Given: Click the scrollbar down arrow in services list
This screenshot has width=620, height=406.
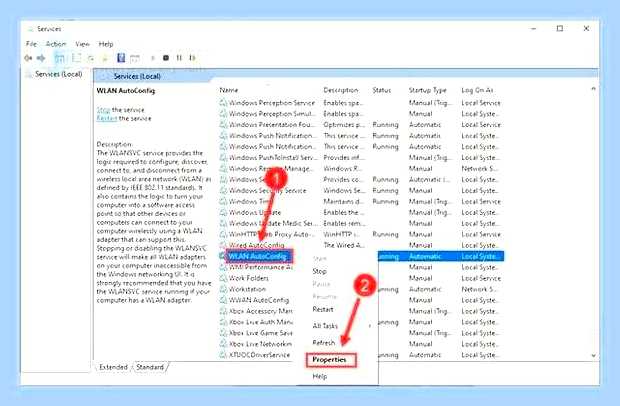Looking at the screenshot, I should (x=593, y=355).
